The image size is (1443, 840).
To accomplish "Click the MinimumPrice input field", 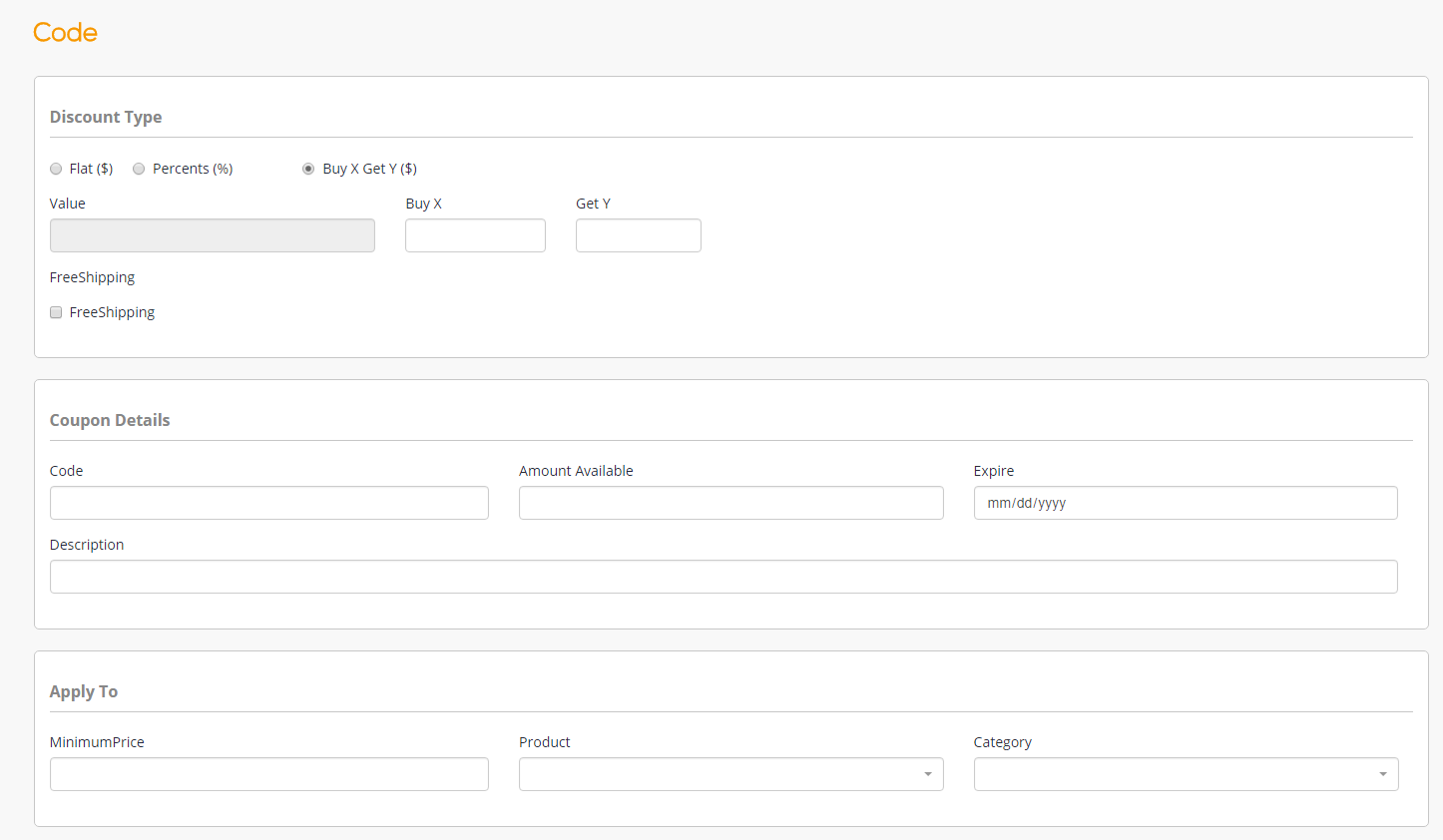I will point(269,774).
